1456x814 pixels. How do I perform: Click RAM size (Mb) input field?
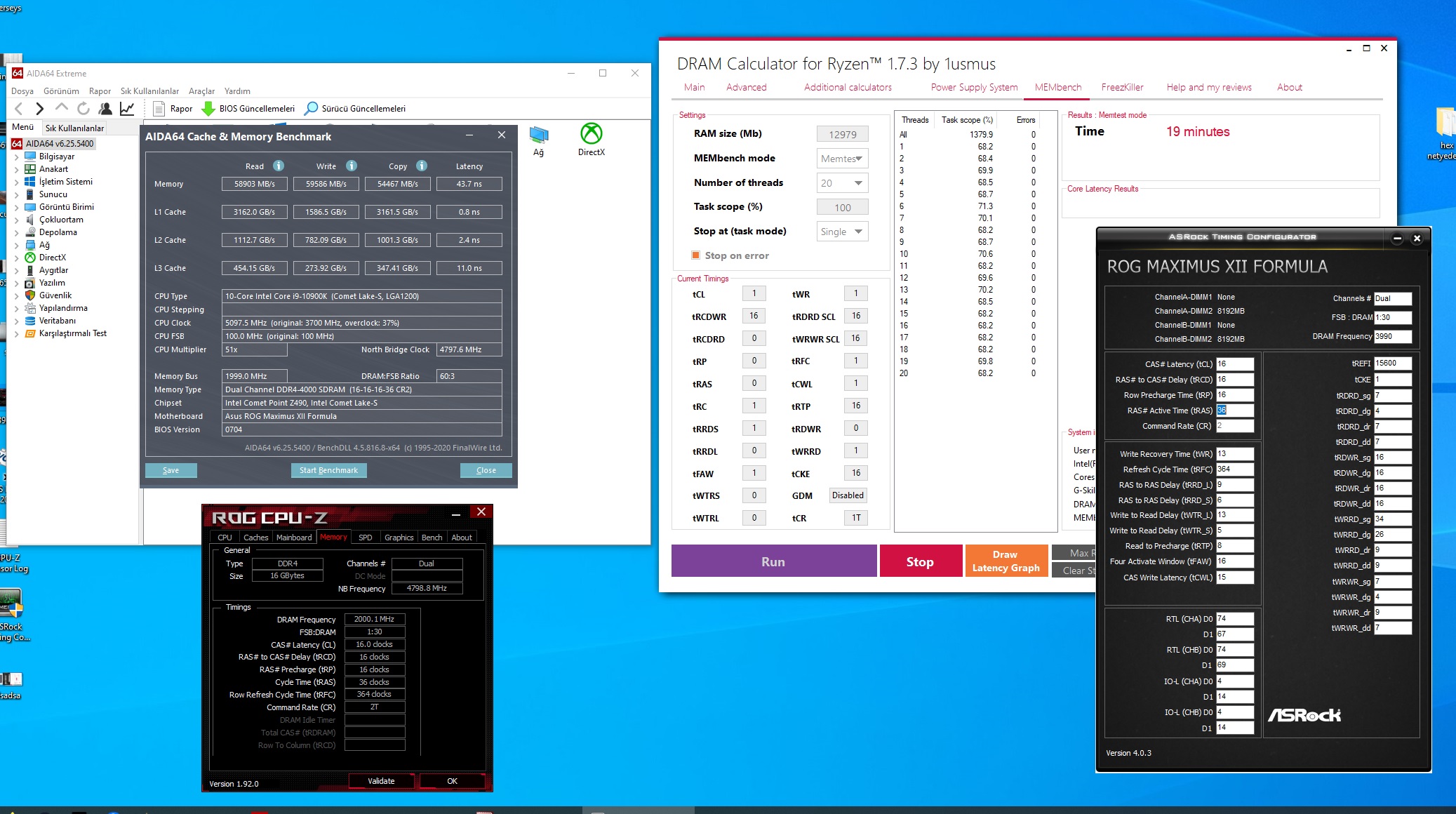[x=843, y=135]
